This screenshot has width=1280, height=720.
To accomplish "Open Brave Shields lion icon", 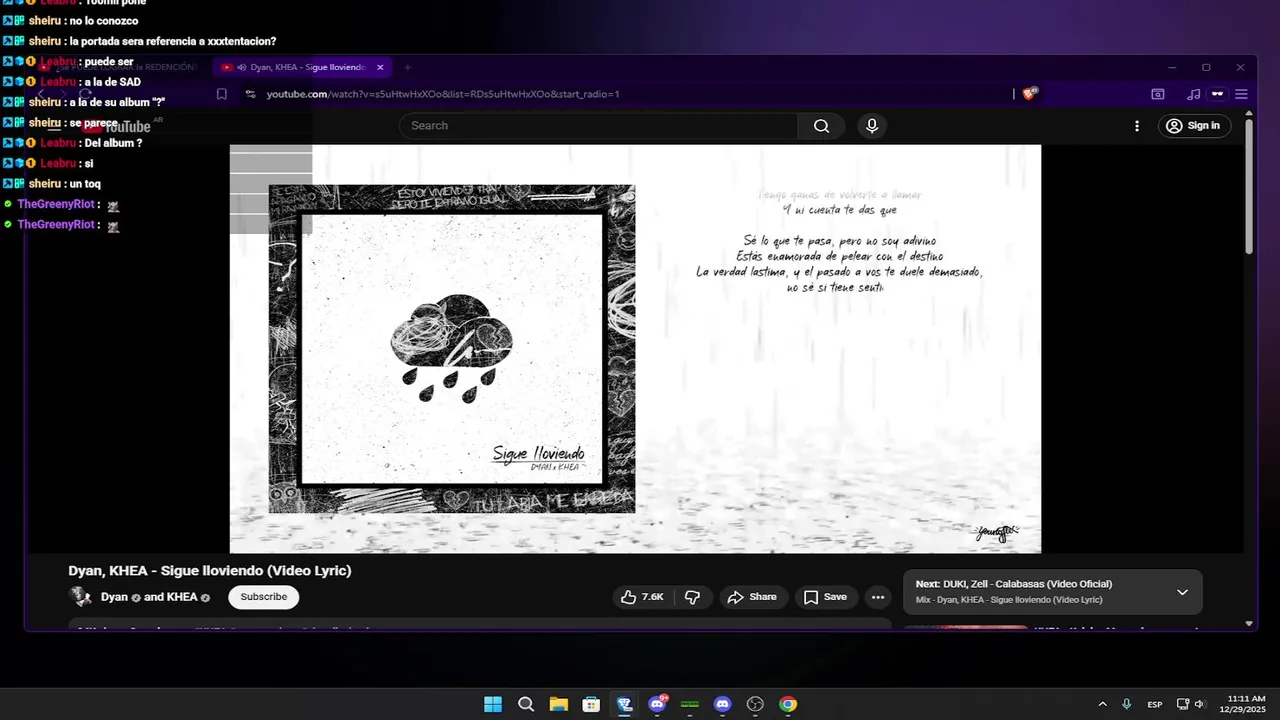I will [1030, 94].
